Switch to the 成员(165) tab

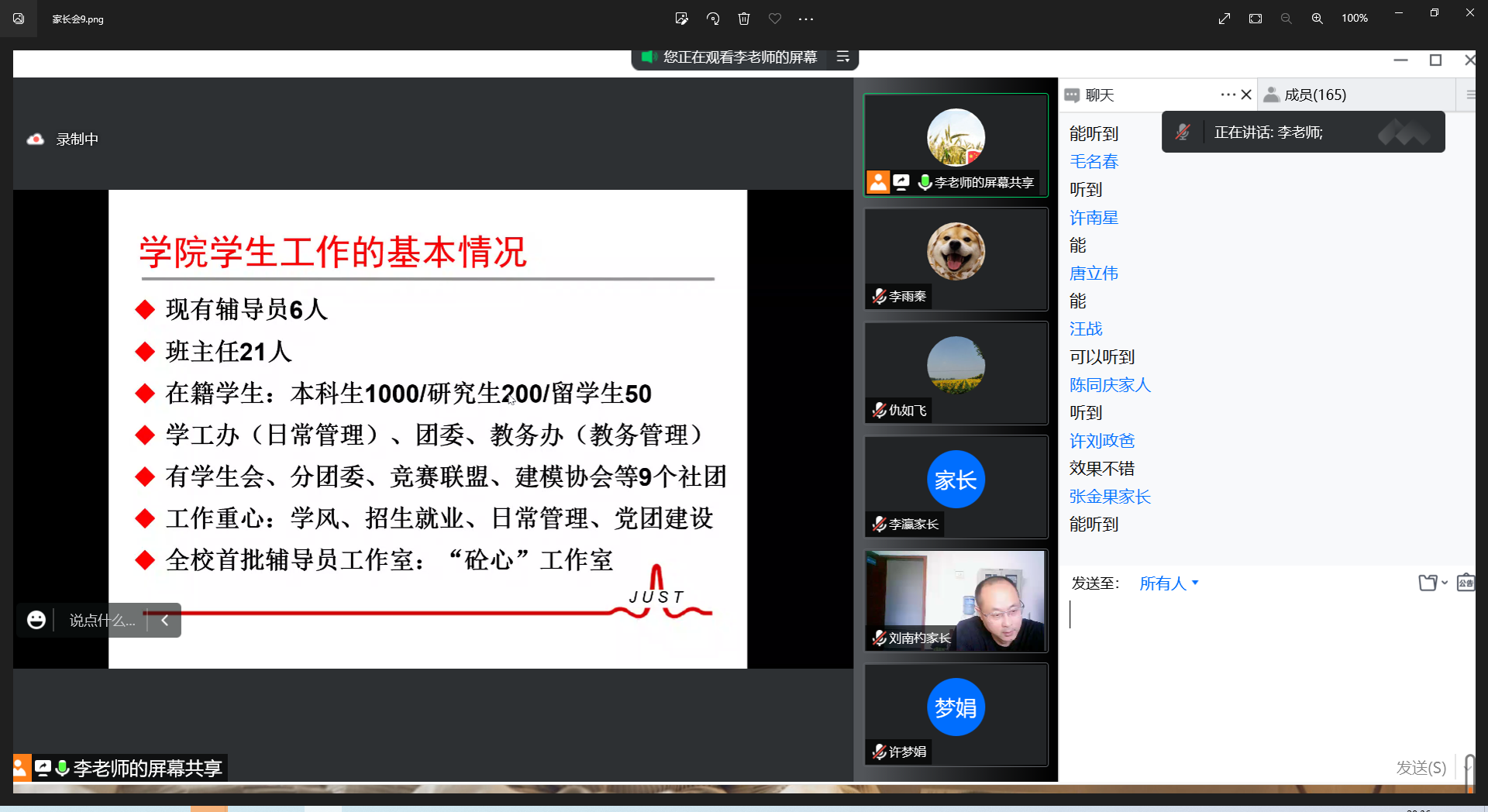click(1314, 95)
